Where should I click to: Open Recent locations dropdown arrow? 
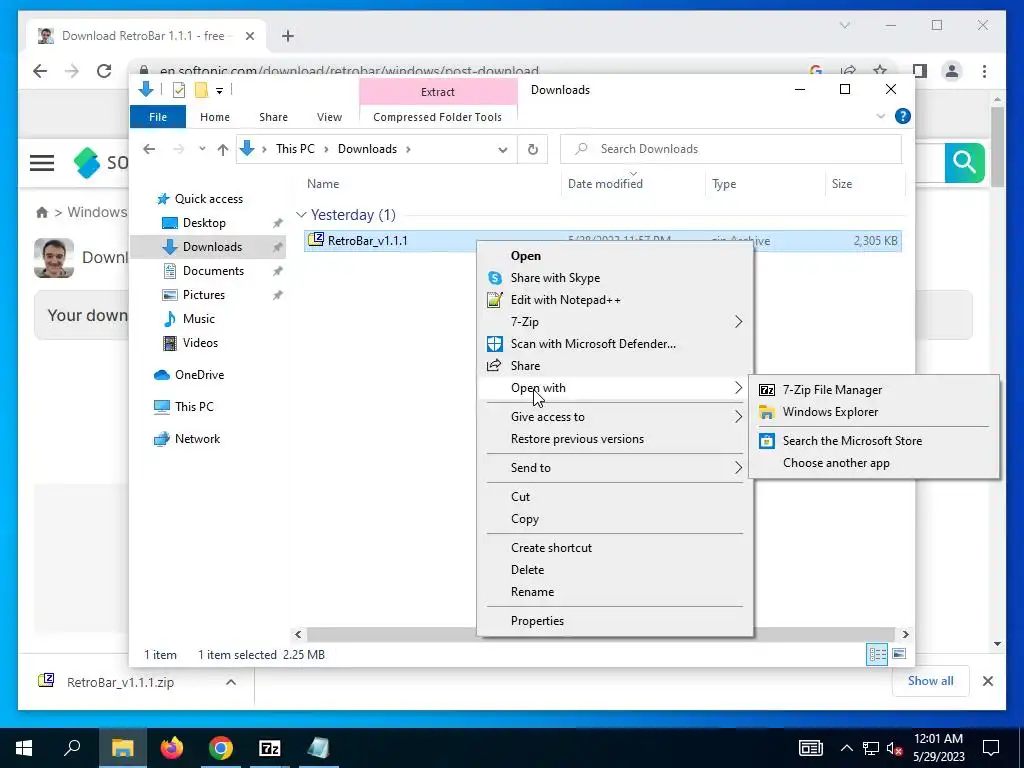click(202, 149)
